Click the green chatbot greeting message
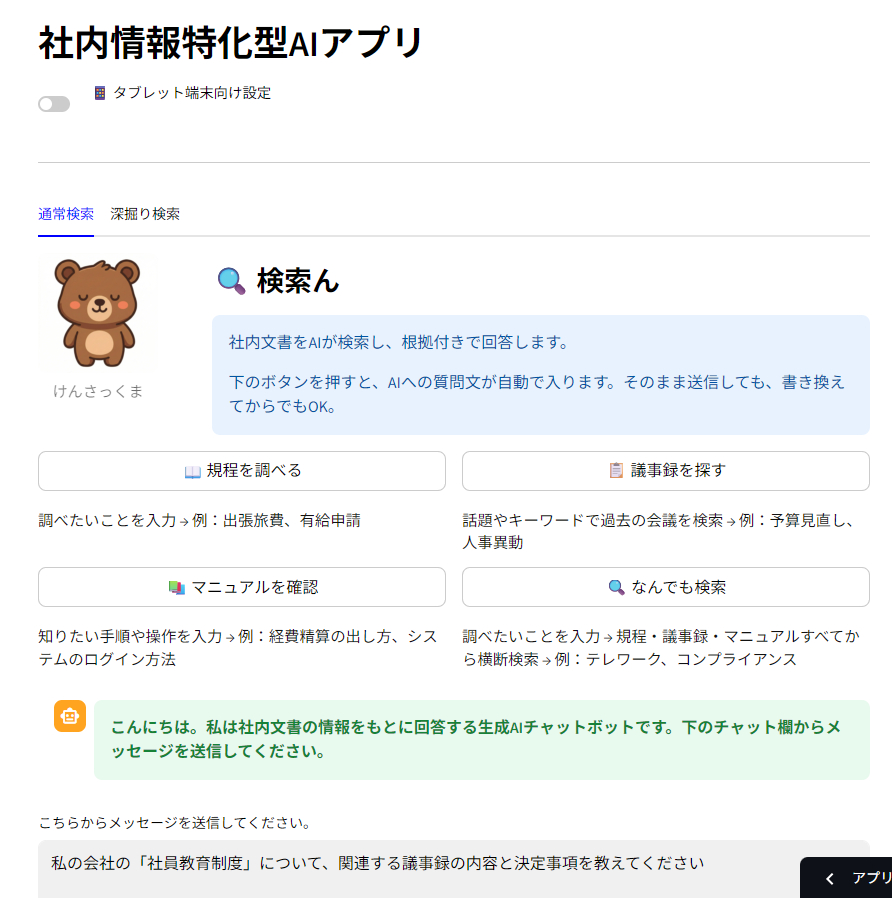The height and width of the screenshot is (898, 892). tap(481, 739)
